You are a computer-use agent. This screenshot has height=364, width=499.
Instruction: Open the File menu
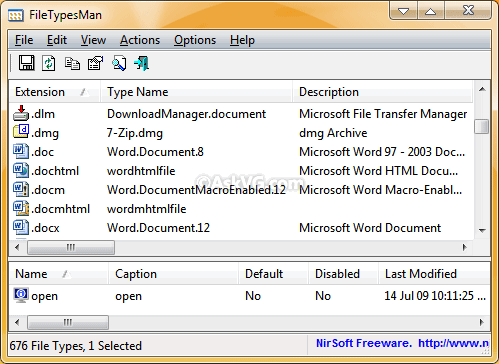tap(24, 40)
